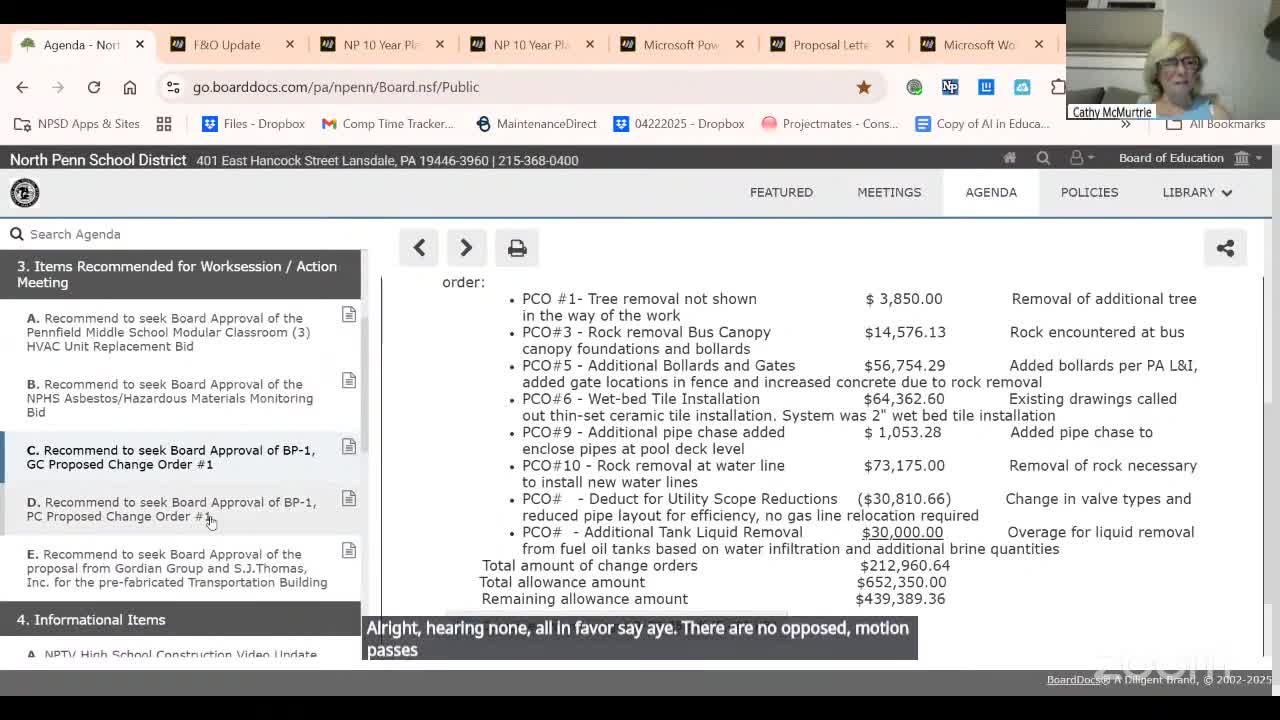Switch to the Microsoft Word browser tab
This screenshot has width=1280, height=720.
pyautogui.click(x=980, y=45)
